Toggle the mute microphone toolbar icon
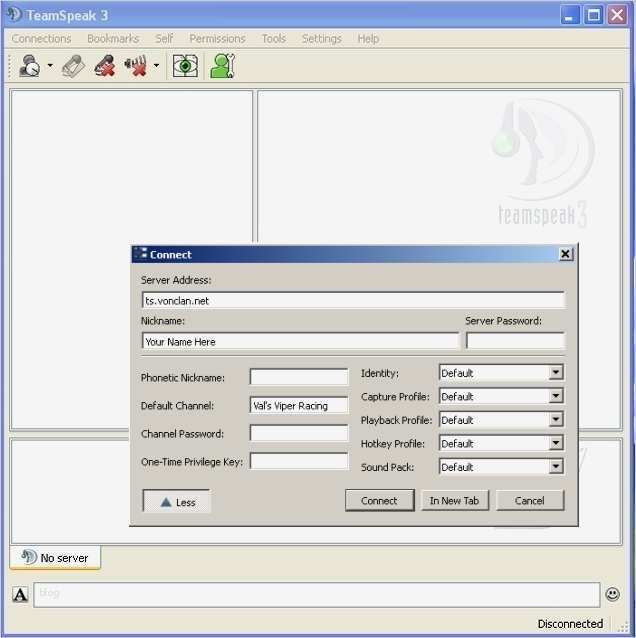The height and width of the screenshot is (638, 636). coord(105,66)
